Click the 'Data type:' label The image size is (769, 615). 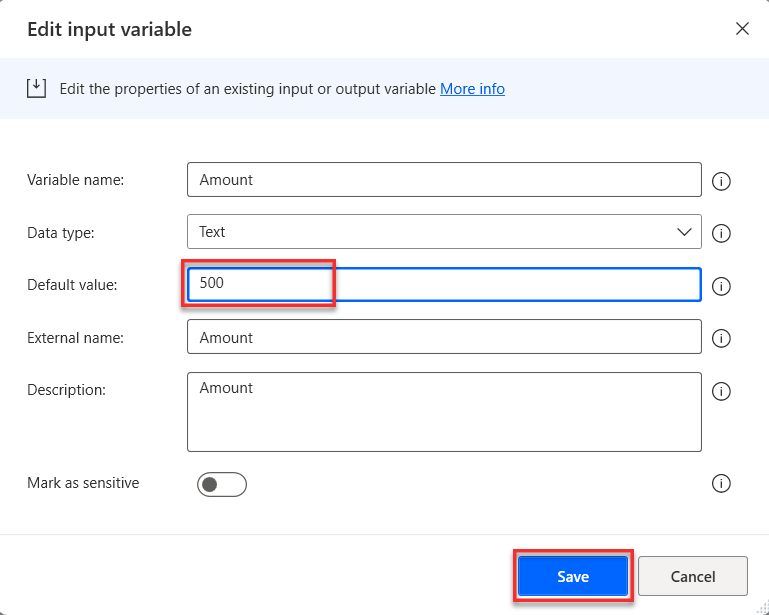point(61,232)
